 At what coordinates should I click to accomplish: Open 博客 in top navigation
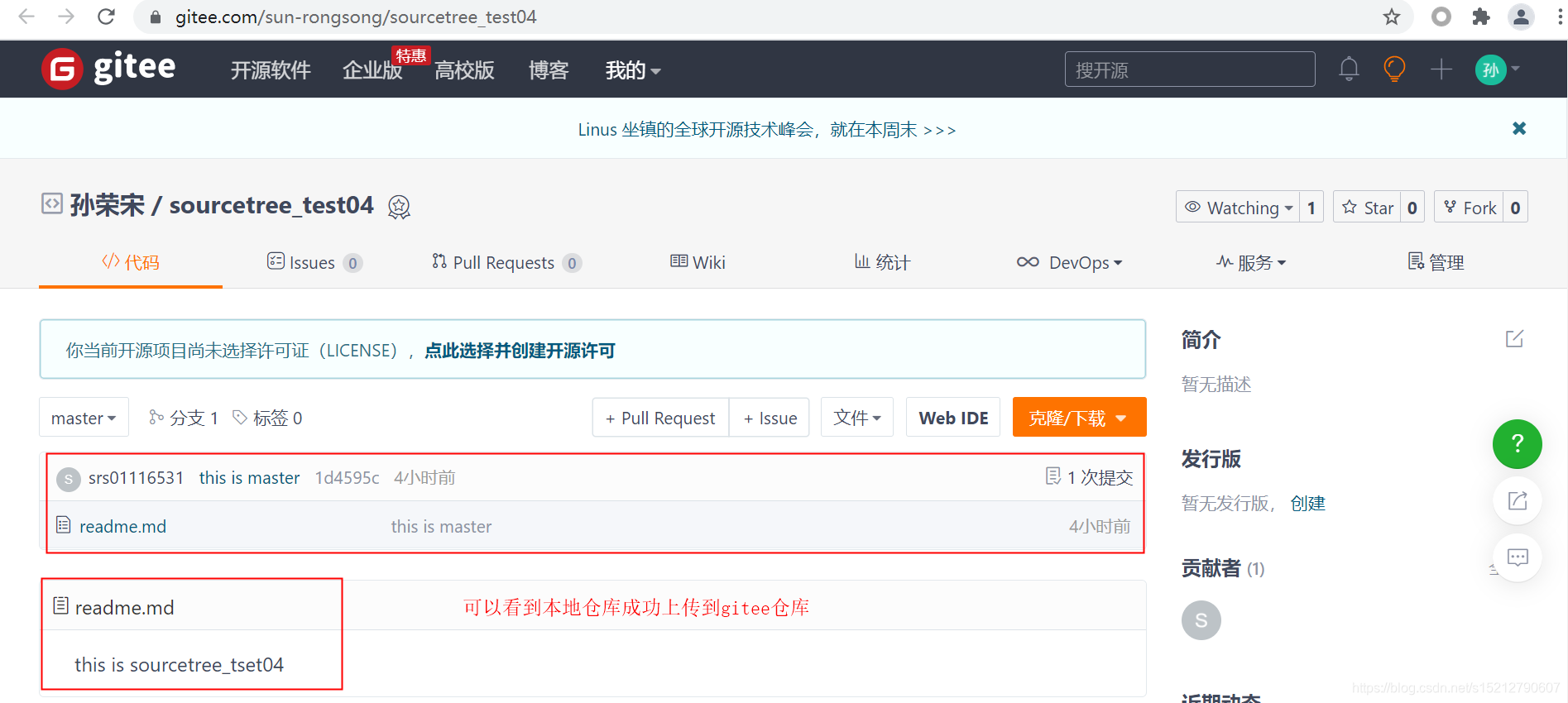pos(549,70)
